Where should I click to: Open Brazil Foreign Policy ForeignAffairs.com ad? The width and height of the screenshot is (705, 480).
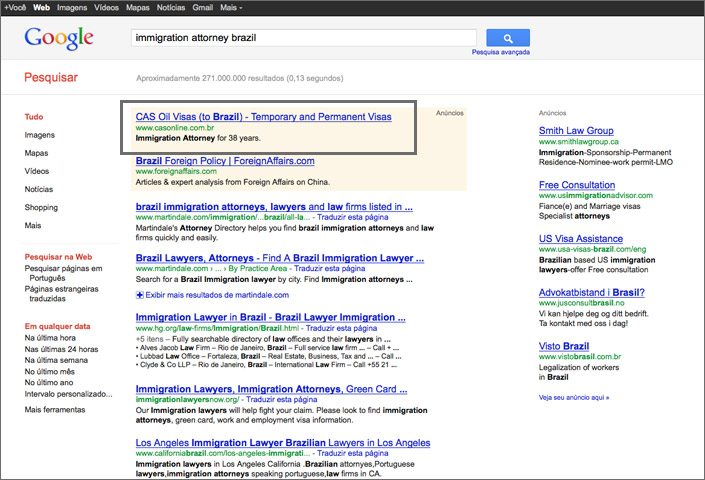[225, 161]
